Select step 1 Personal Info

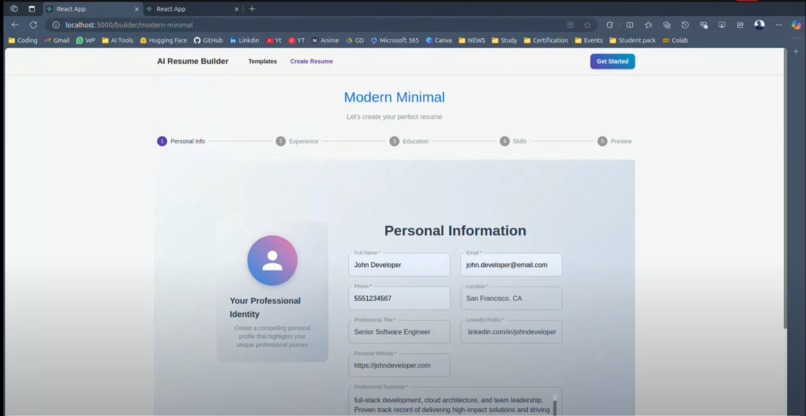[181, 141]
